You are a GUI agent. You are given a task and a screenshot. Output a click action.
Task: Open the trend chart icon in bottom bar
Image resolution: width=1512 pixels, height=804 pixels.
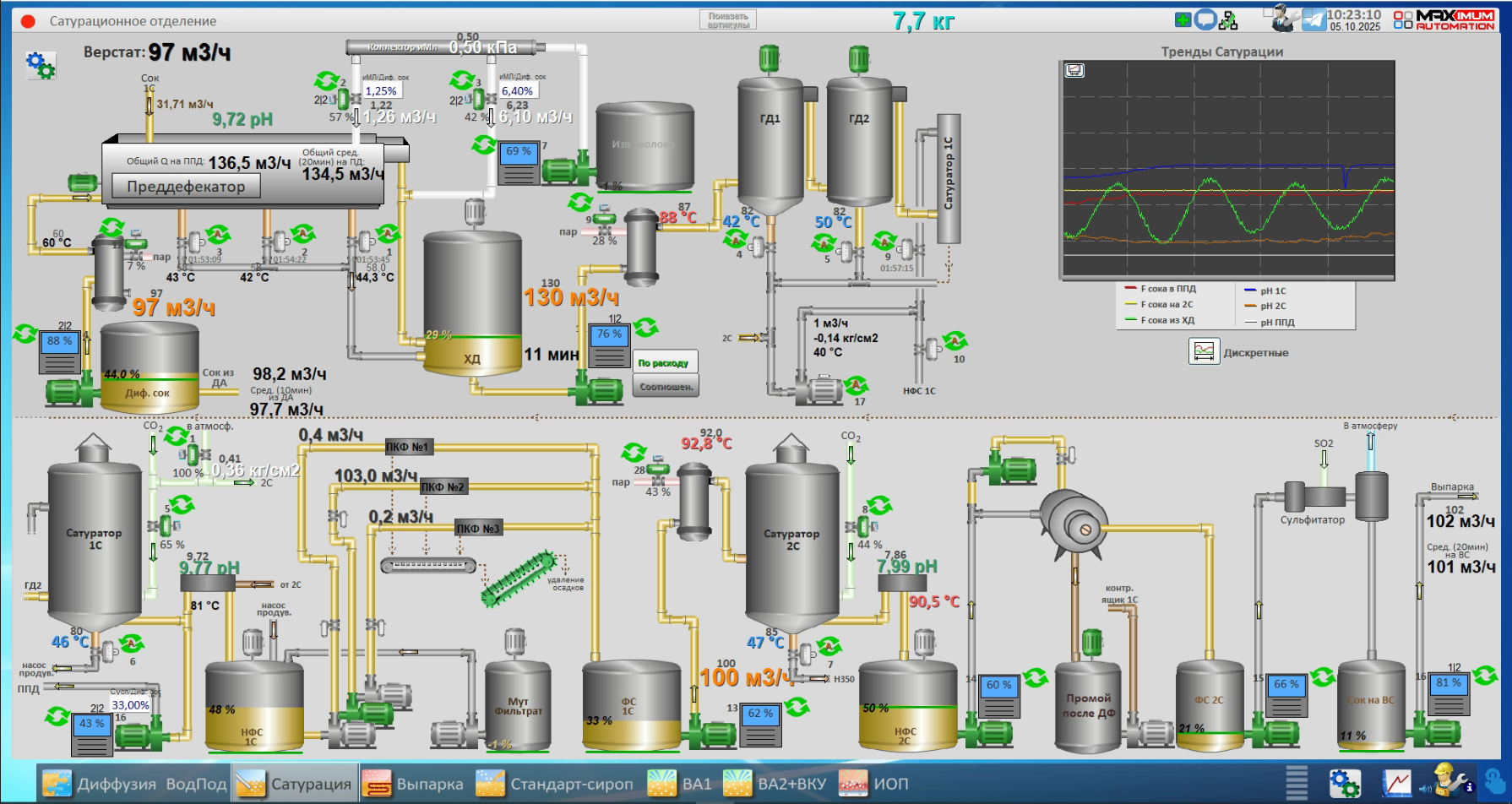coord(1396,783)
